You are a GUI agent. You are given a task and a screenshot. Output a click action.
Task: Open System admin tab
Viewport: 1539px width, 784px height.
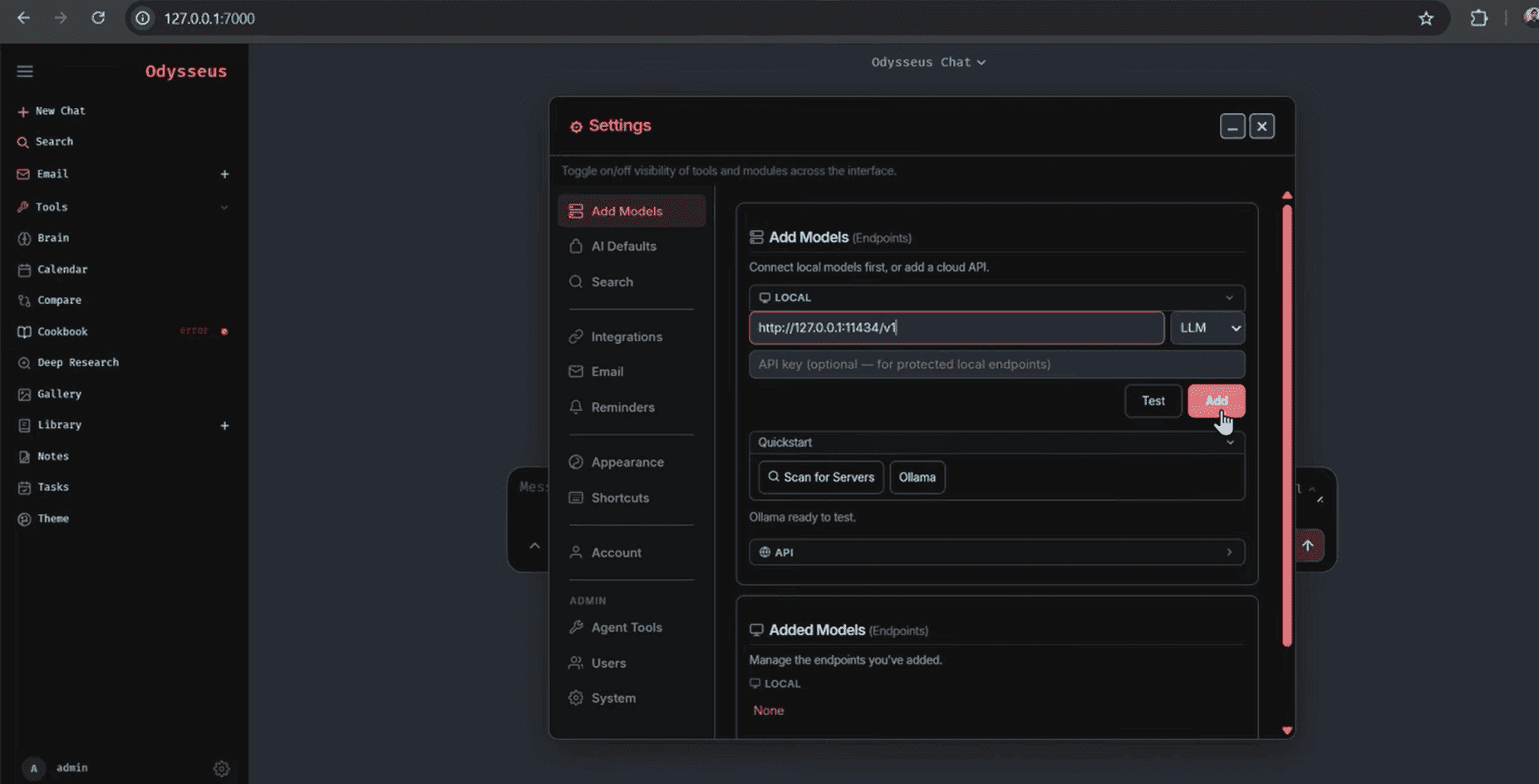pos(632,698)
